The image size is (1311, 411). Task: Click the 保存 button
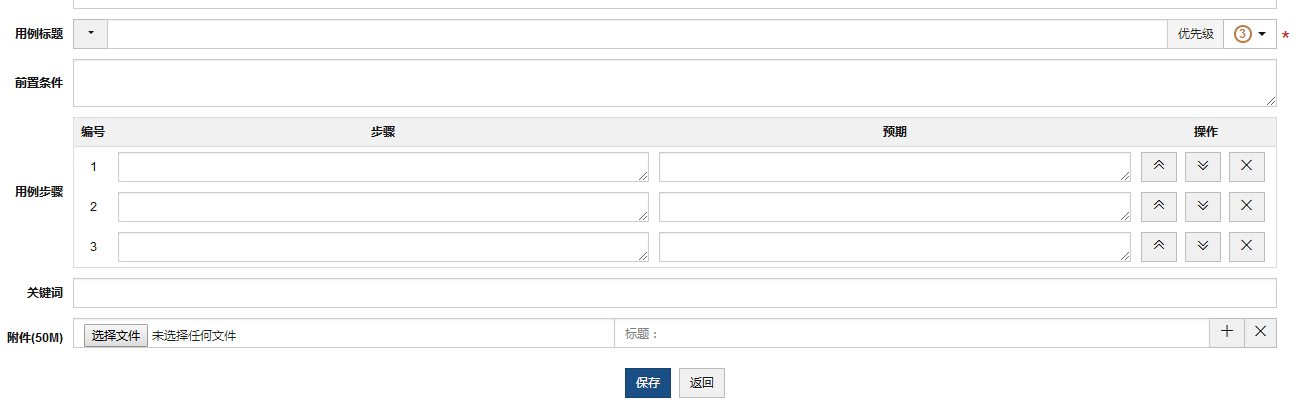click(x=647, y=383)
